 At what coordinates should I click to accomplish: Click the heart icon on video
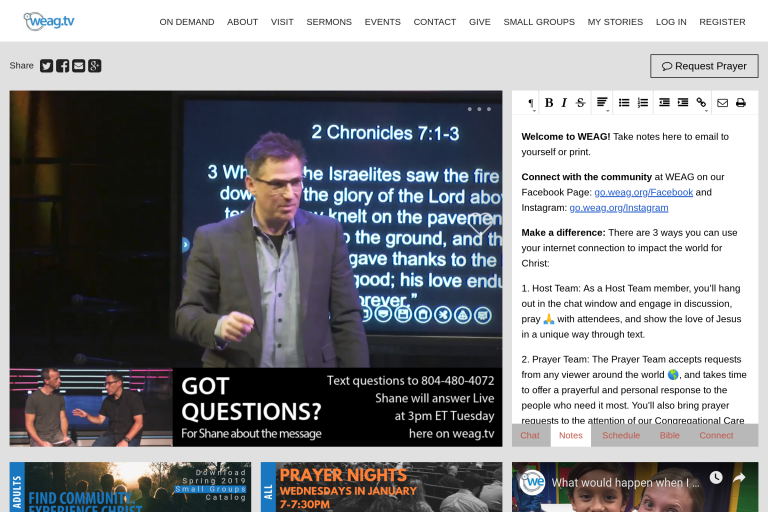[480, 223]
